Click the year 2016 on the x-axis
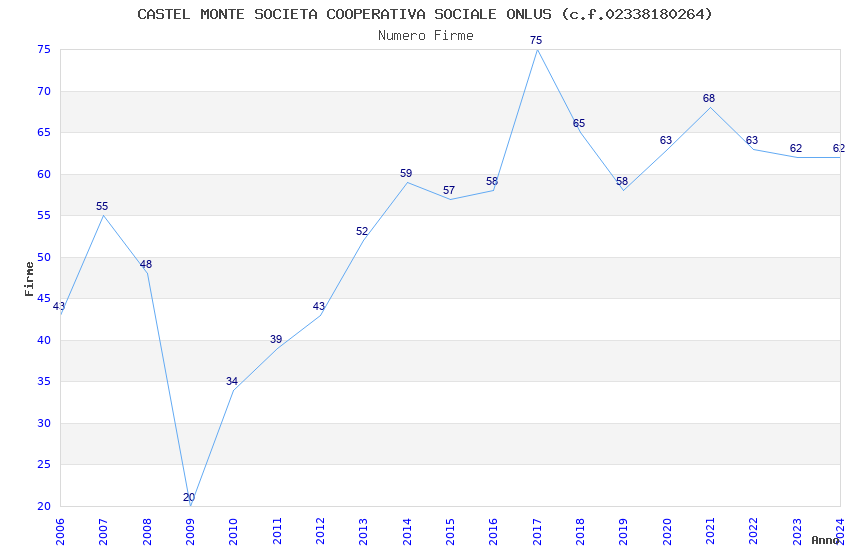Image resolution: width=850 pixels, height=550 pixels. pos(494,531)
